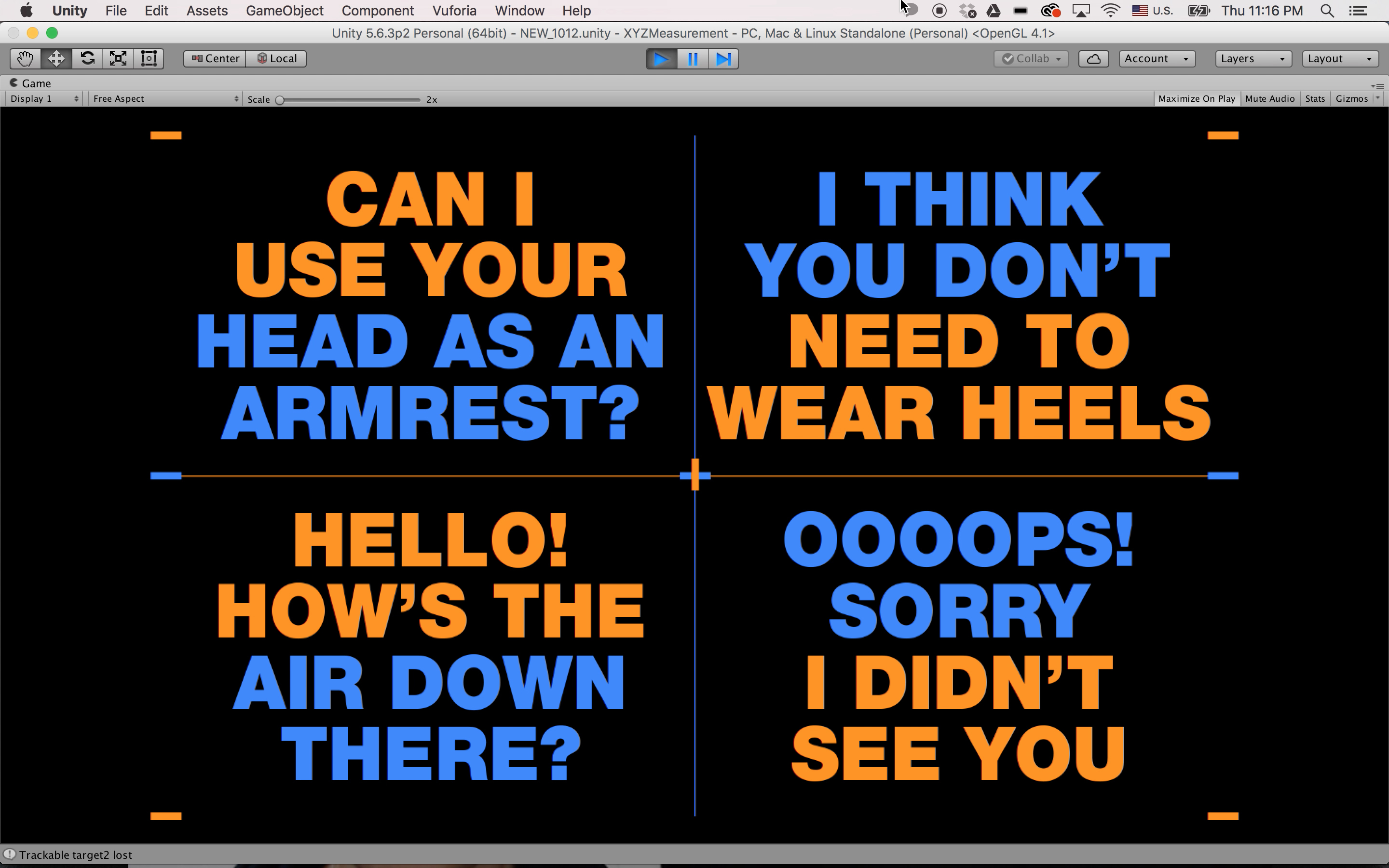Select the Hand tool
This screenshot has width=1389, height=868.
click(25, 58)
